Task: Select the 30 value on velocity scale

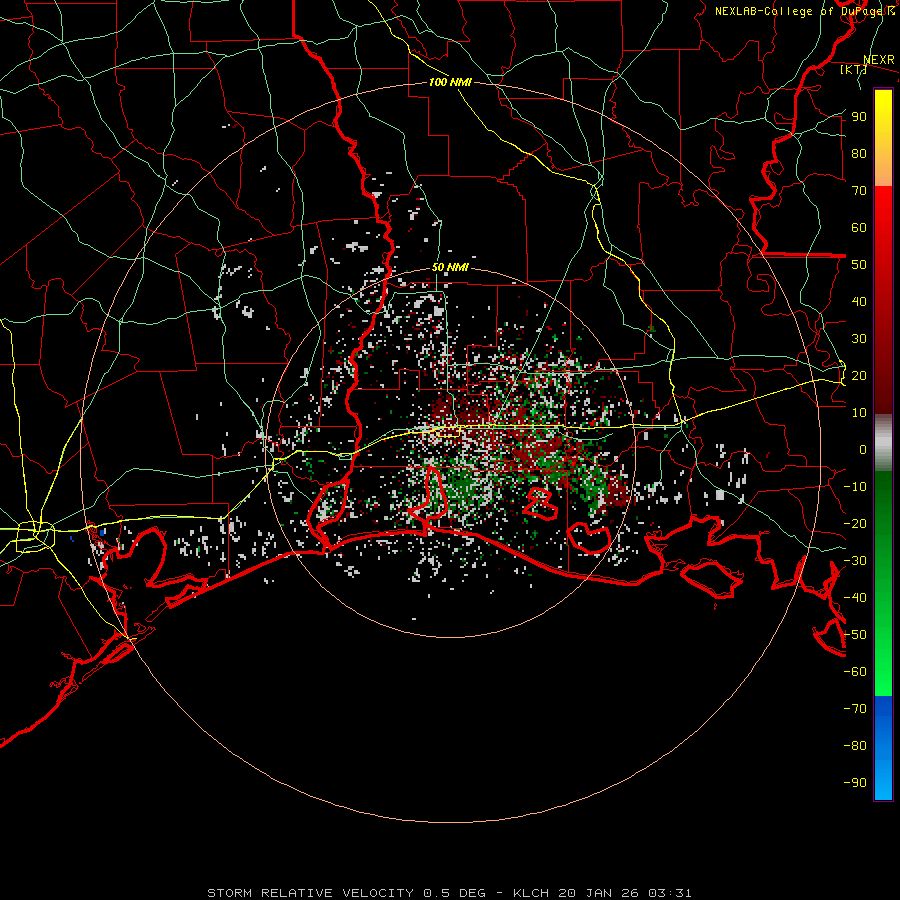Action: 859,339
